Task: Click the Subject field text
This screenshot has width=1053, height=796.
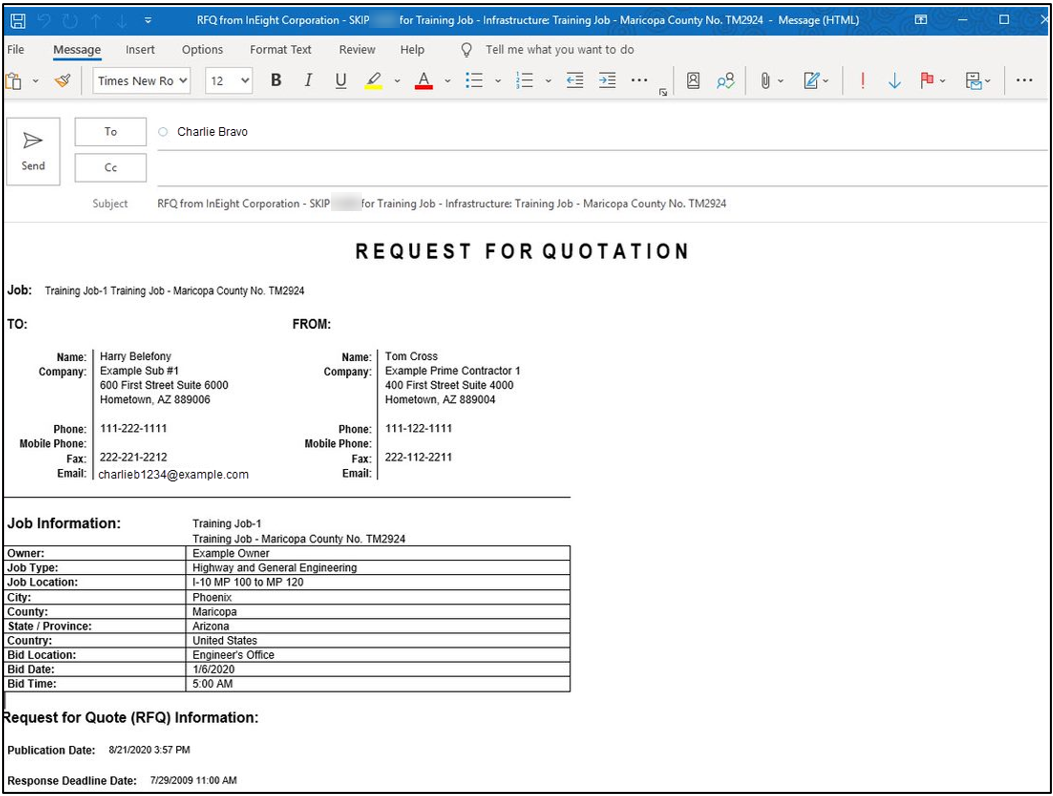Action: [x=442, y=204]
